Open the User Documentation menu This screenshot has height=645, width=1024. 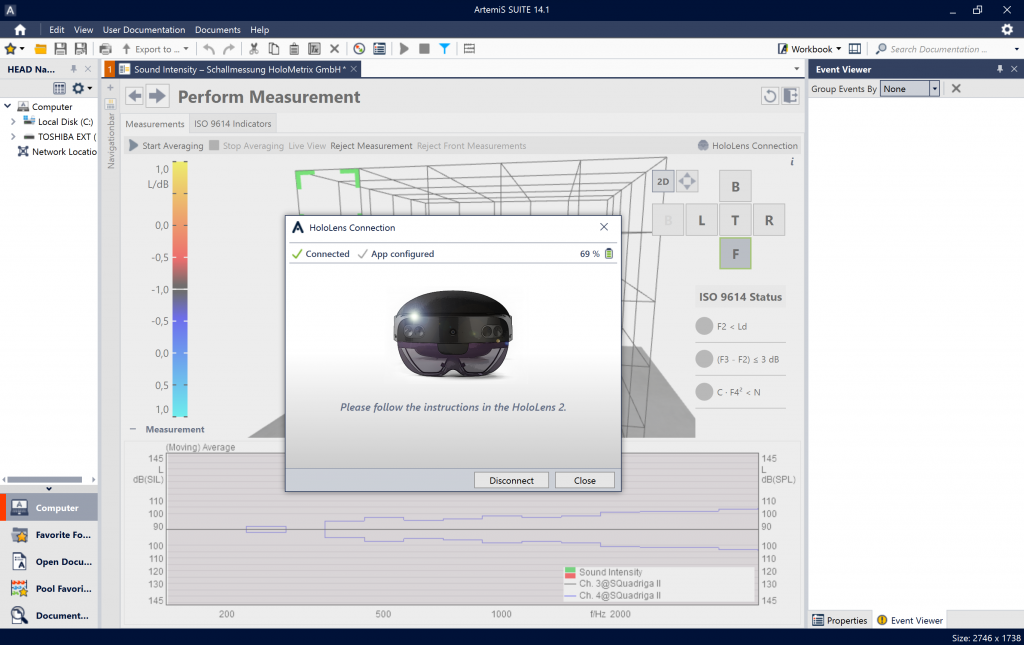coord(144,30)
